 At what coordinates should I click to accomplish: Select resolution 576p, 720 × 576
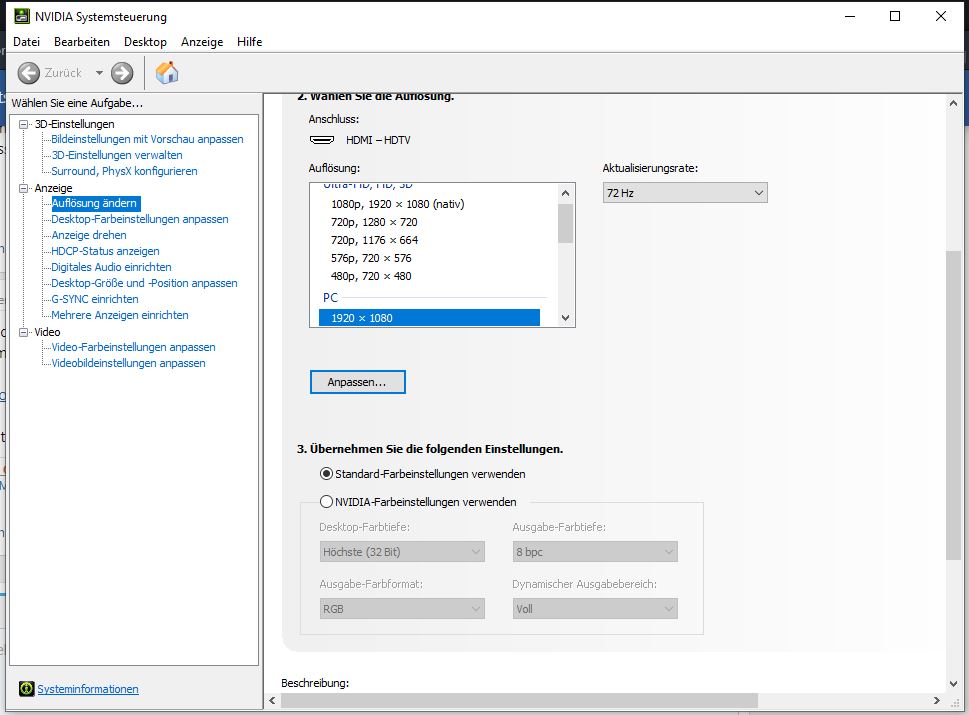tap(371, 258)
